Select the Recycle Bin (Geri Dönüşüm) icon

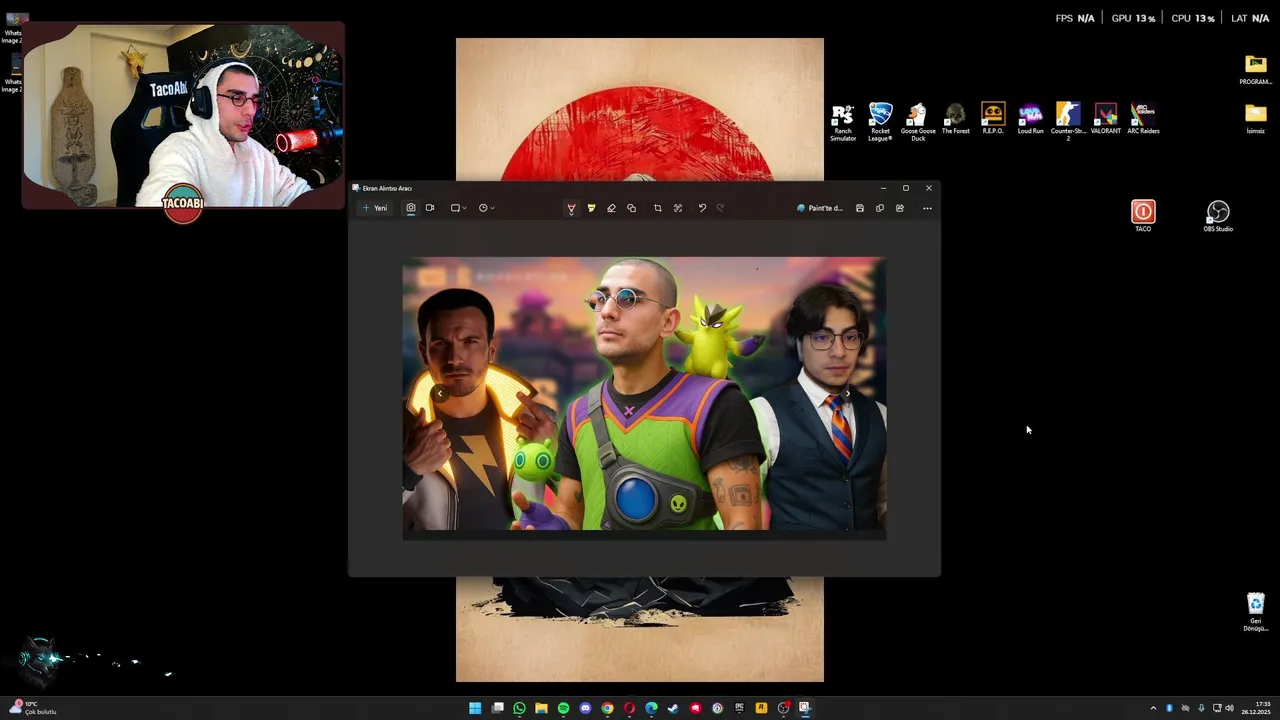1255,612
